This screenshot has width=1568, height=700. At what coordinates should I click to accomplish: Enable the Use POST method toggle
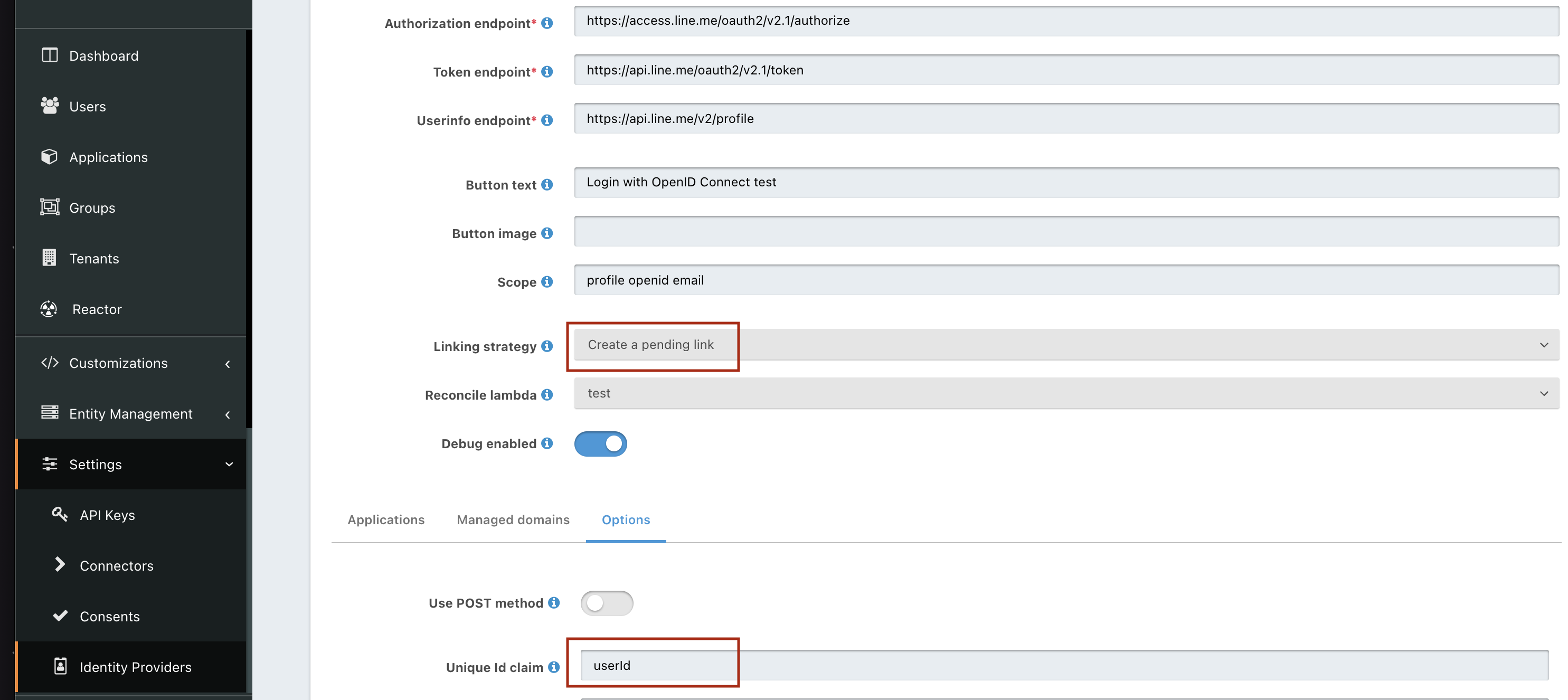(x=607, y=603)
